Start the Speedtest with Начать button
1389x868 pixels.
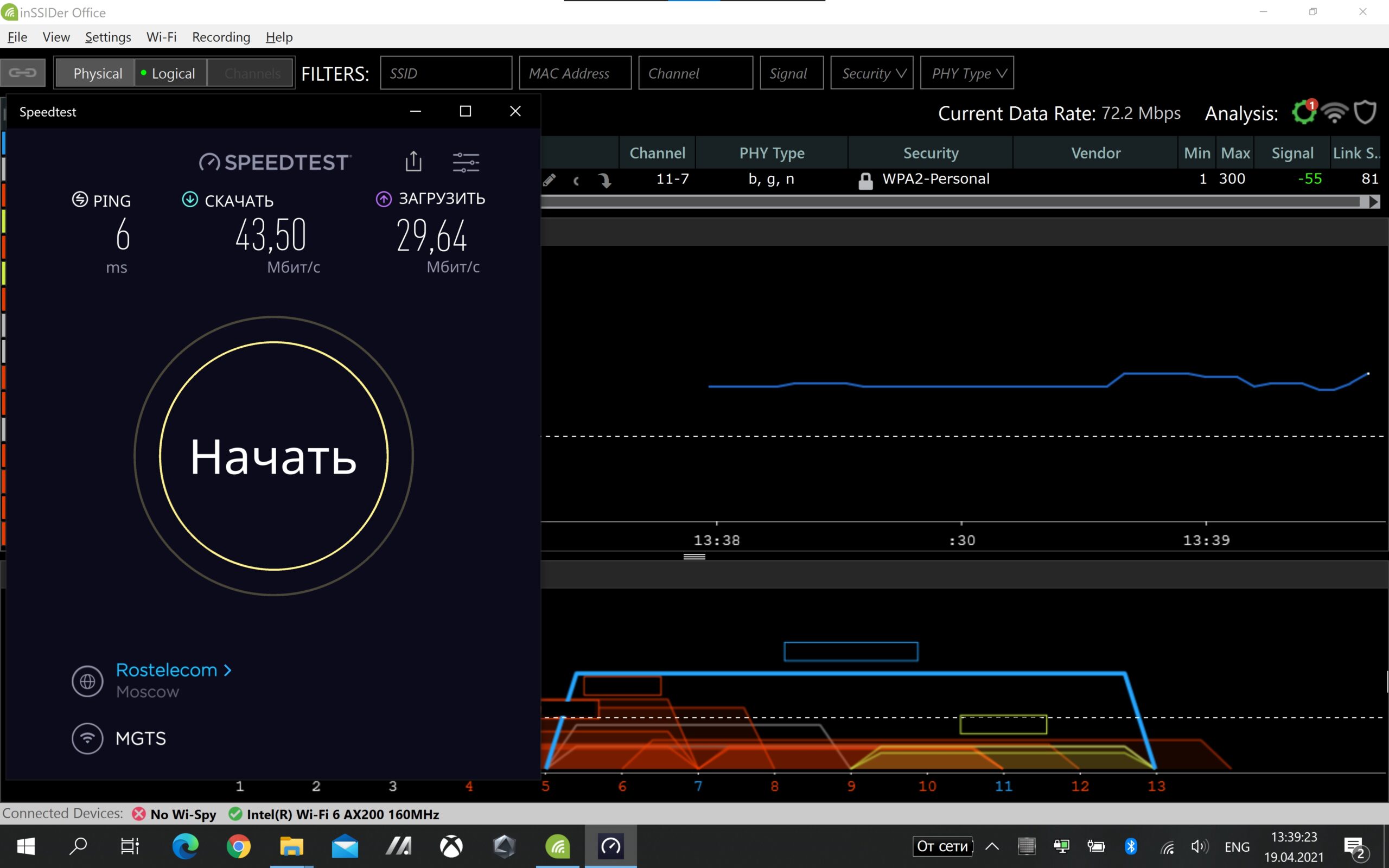[274, 456]
